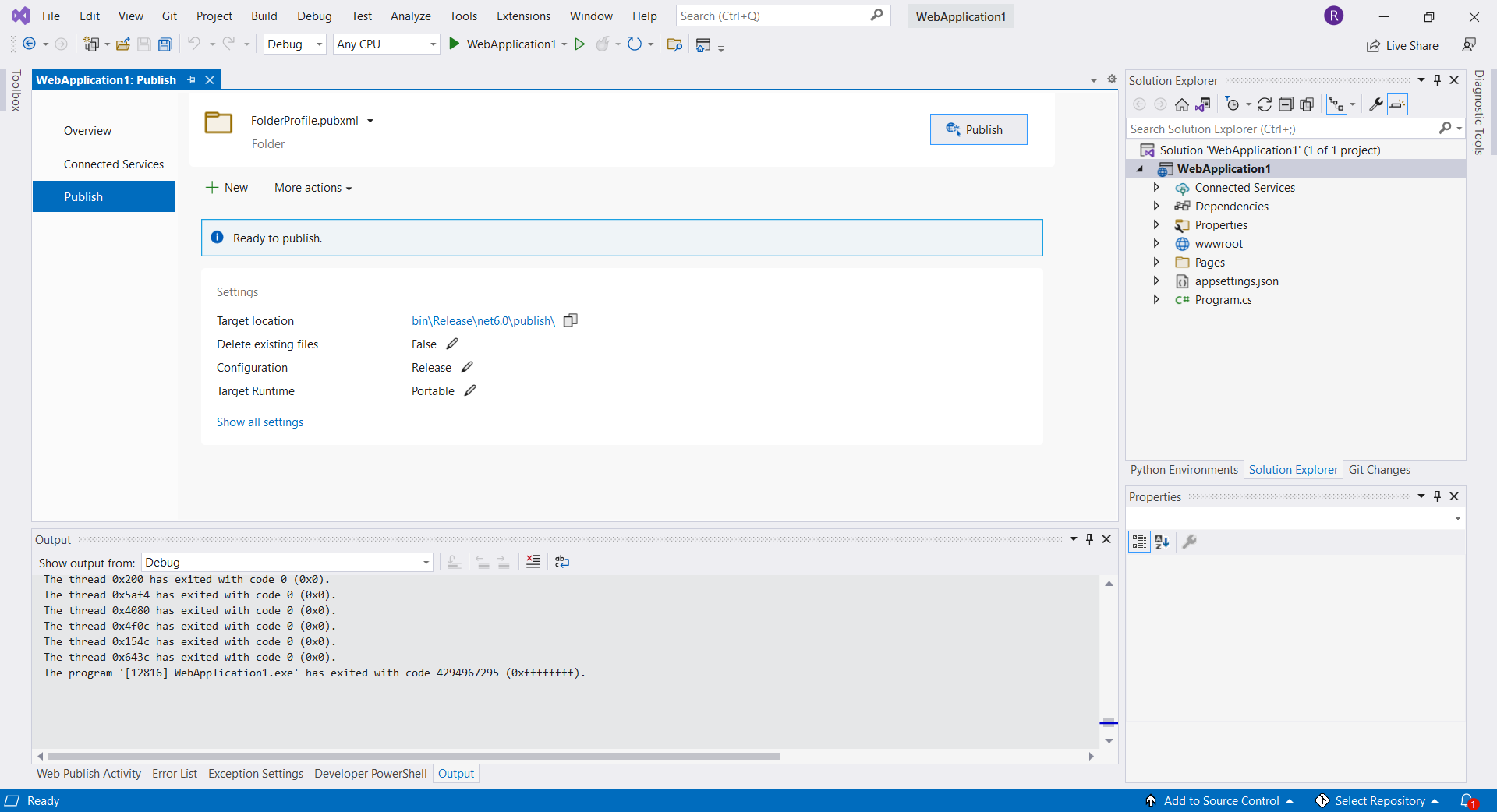
Task: Open the More actions dropdown
Action: point(313,188)
